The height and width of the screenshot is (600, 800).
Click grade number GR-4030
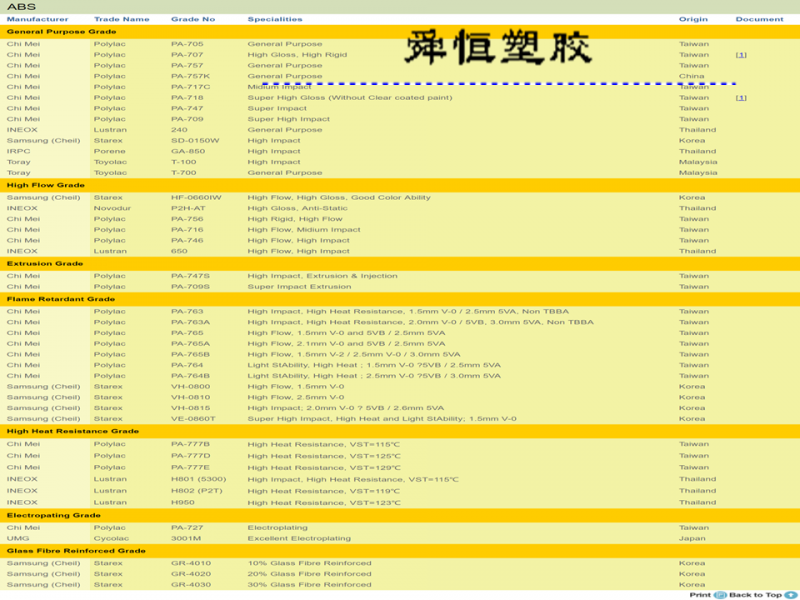(191, 585)
